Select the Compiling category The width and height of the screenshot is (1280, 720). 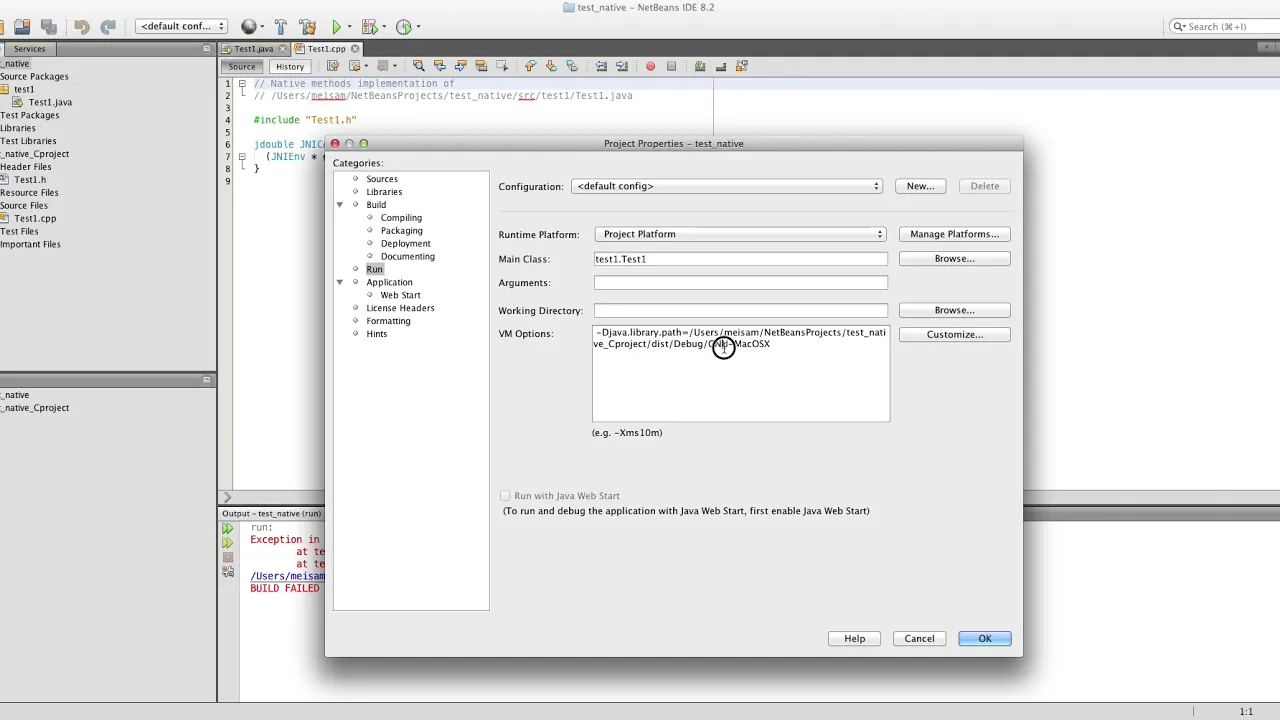point(401,218)
